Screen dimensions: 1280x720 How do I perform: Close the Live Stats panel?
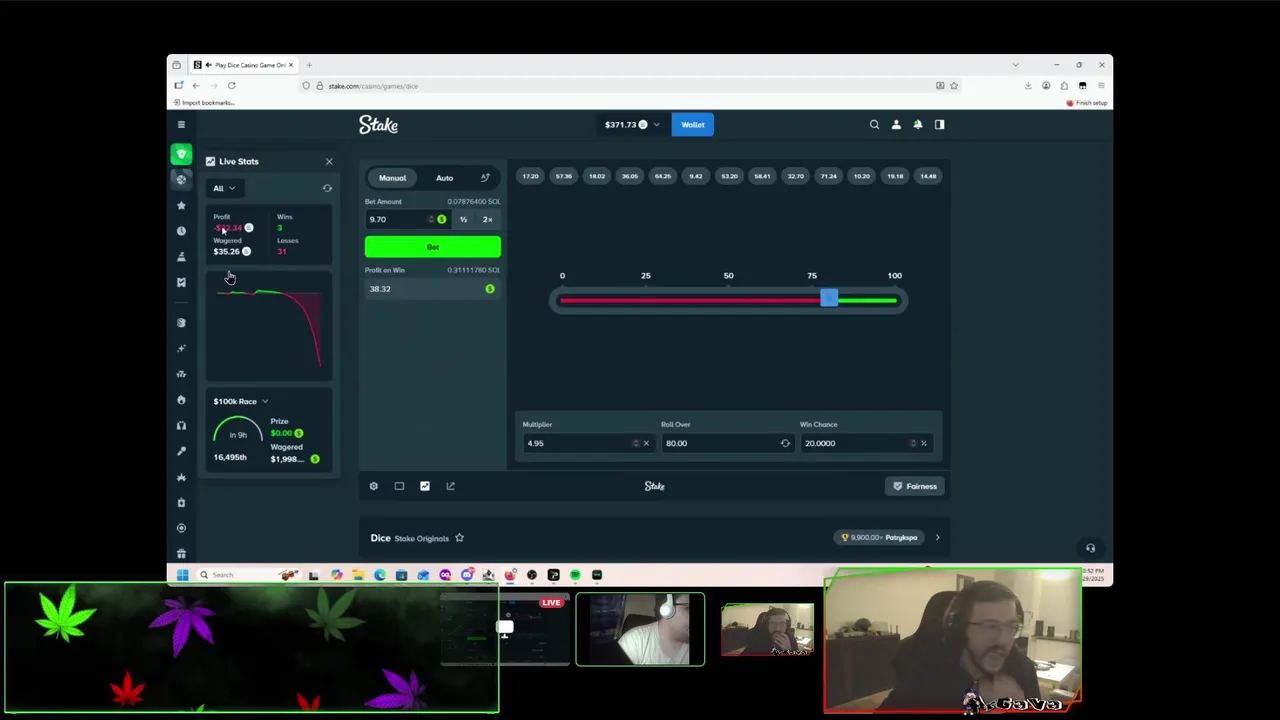click(329, 161)
